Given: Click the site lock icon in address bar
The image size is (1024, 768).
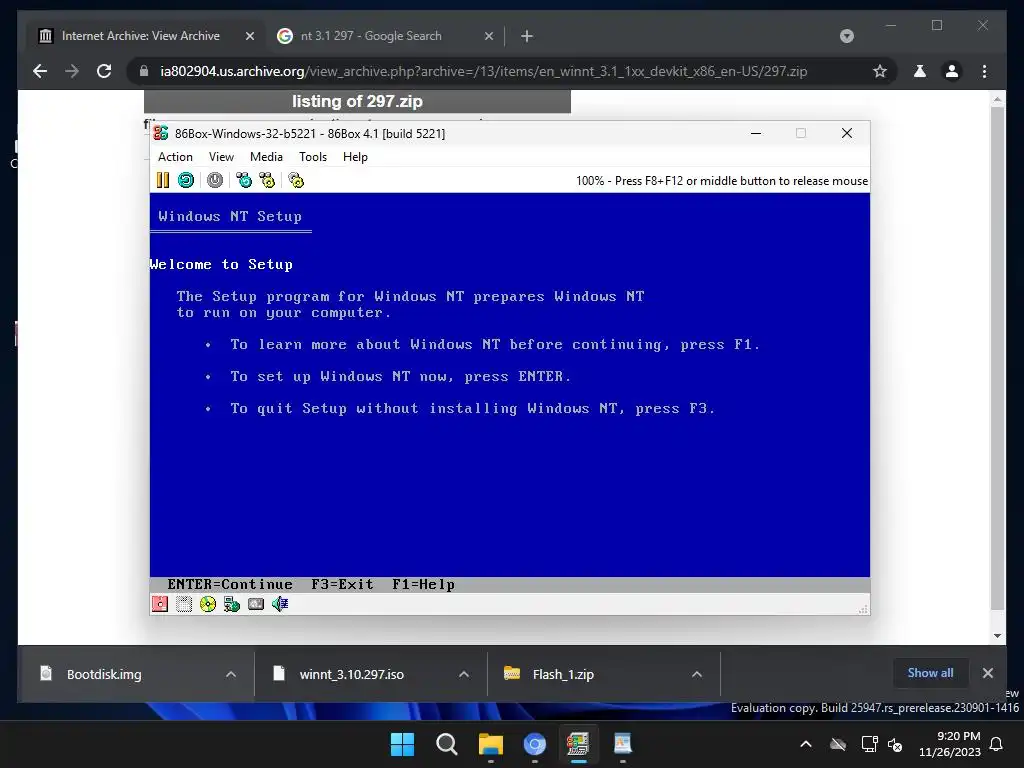Looking at the screenshot, I should (144, 71).
